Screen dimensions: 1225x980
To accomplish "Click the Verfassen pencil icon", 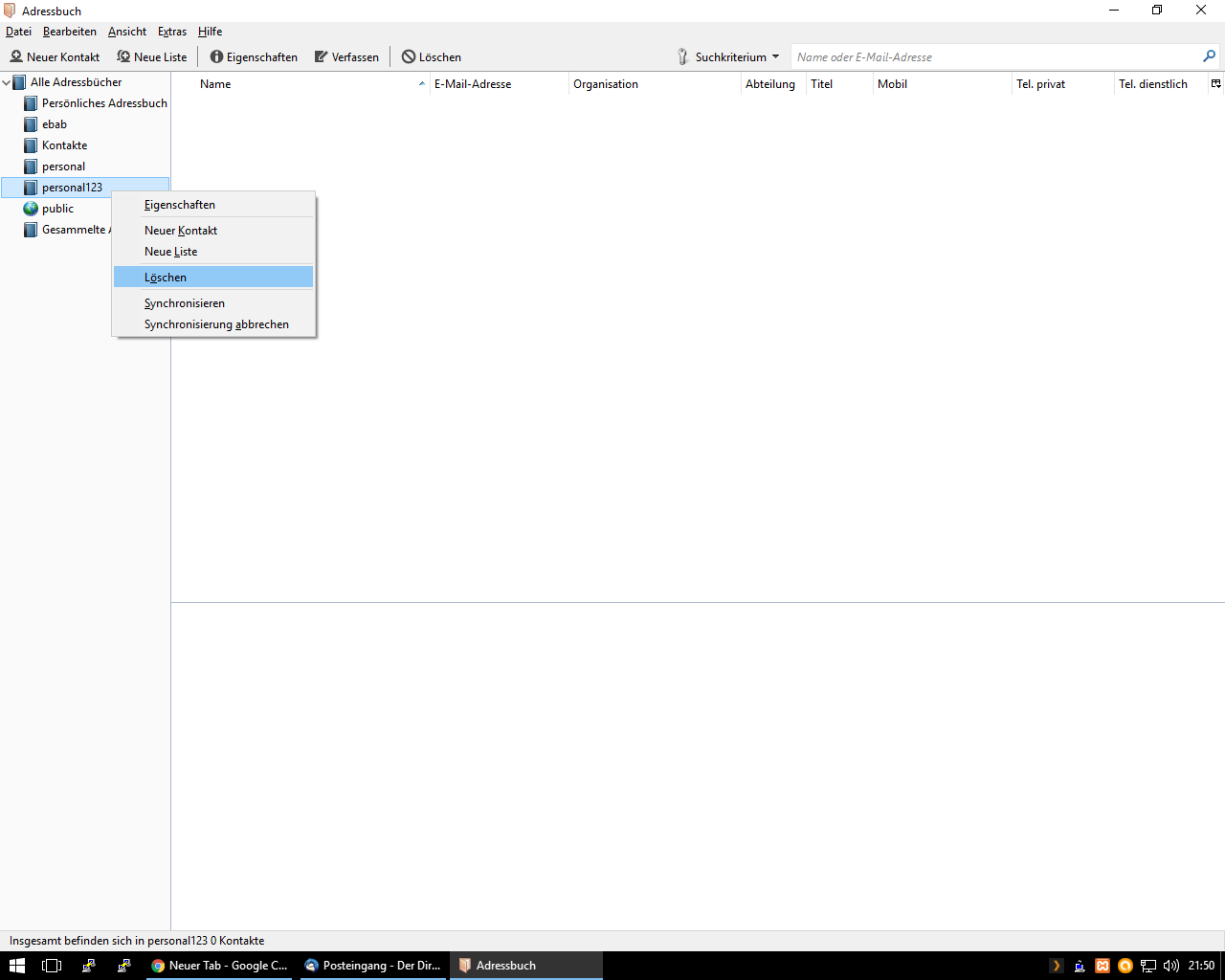I will 322,57.
